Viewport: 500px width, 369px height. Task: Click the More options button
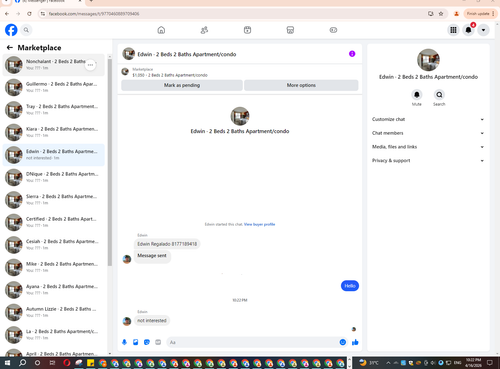[301, 85]
